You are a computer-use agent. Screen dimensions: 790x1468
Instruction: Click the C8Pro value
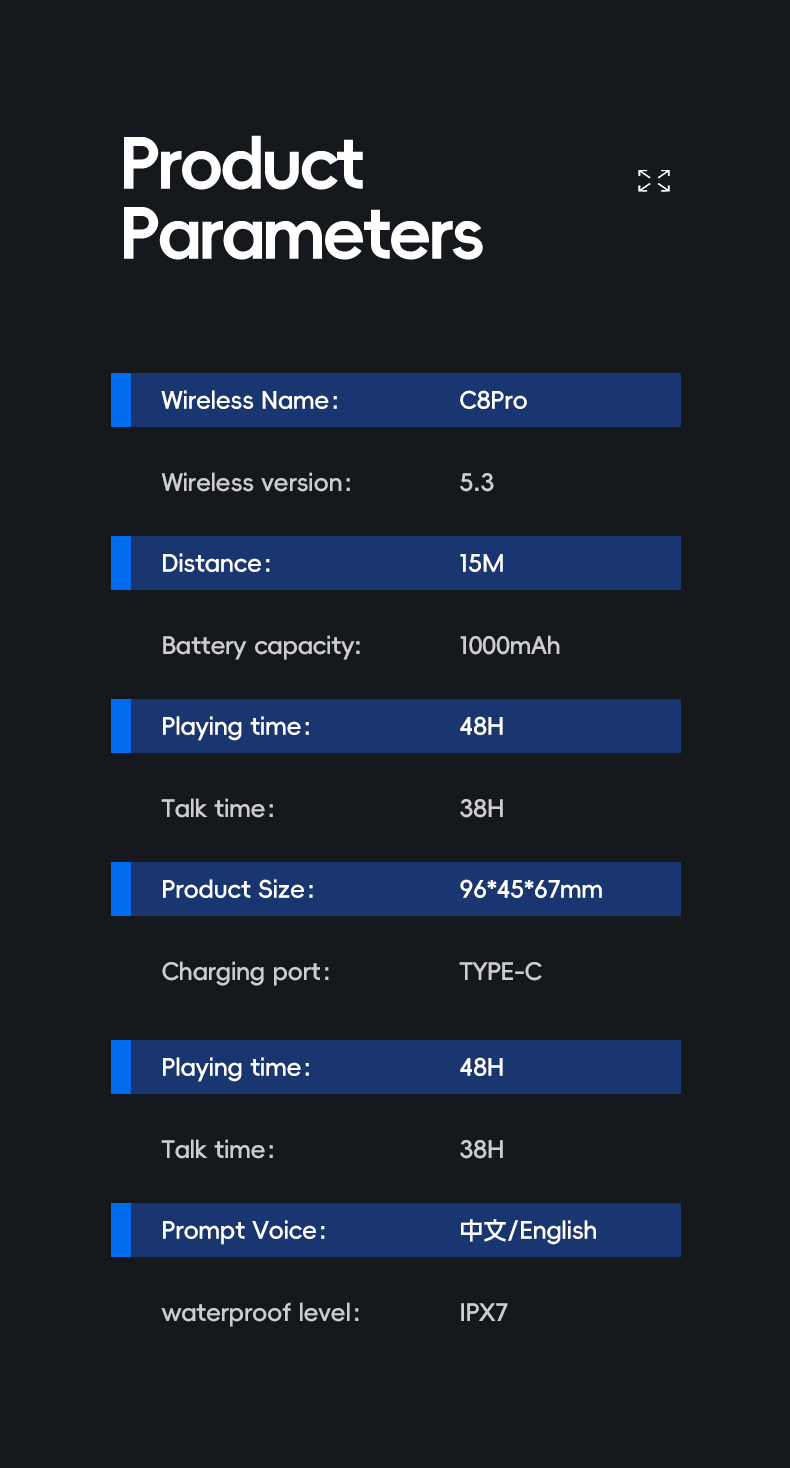(493, 400)
